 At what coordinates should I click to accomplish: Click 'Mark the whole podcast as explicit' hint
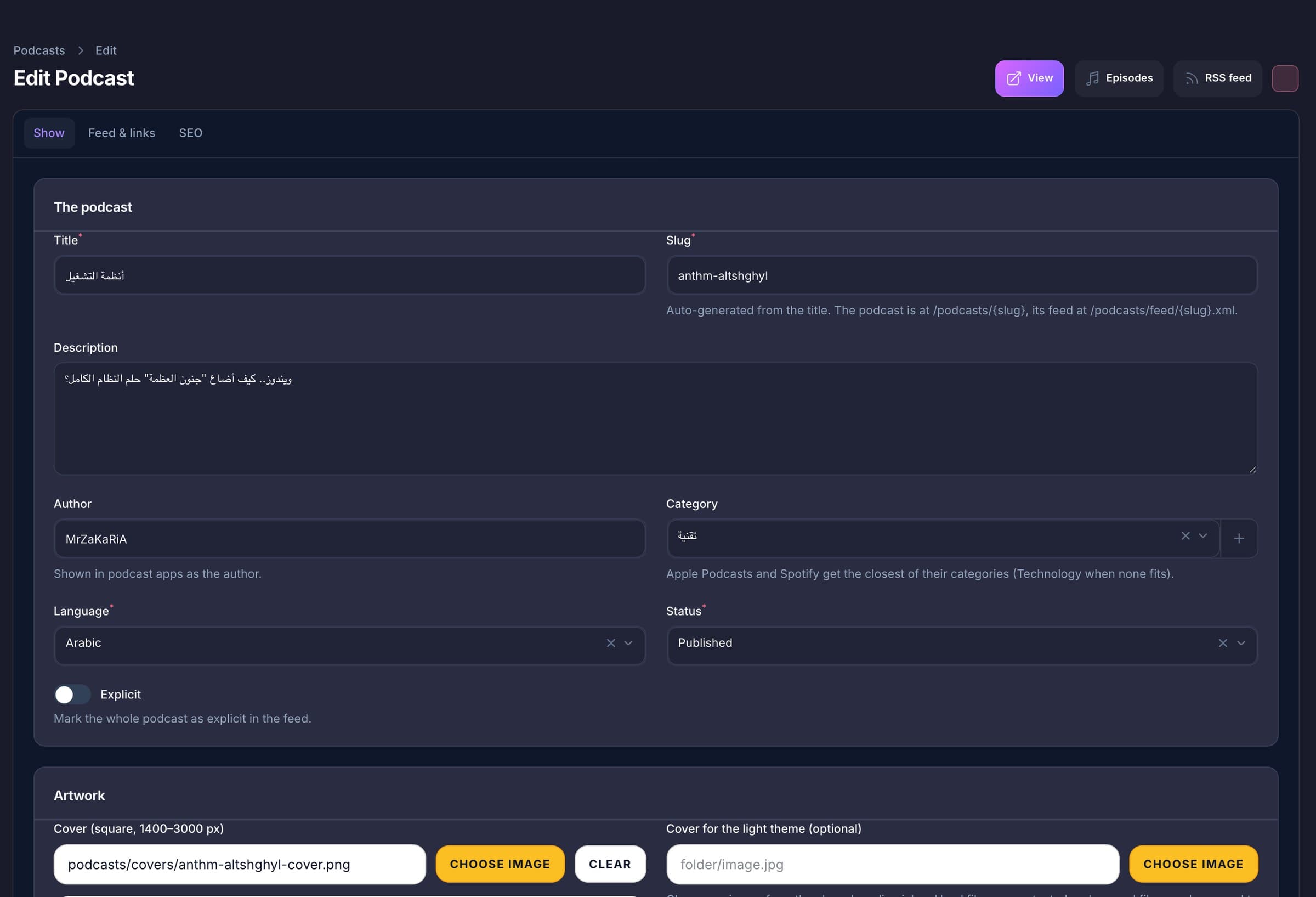183,718
